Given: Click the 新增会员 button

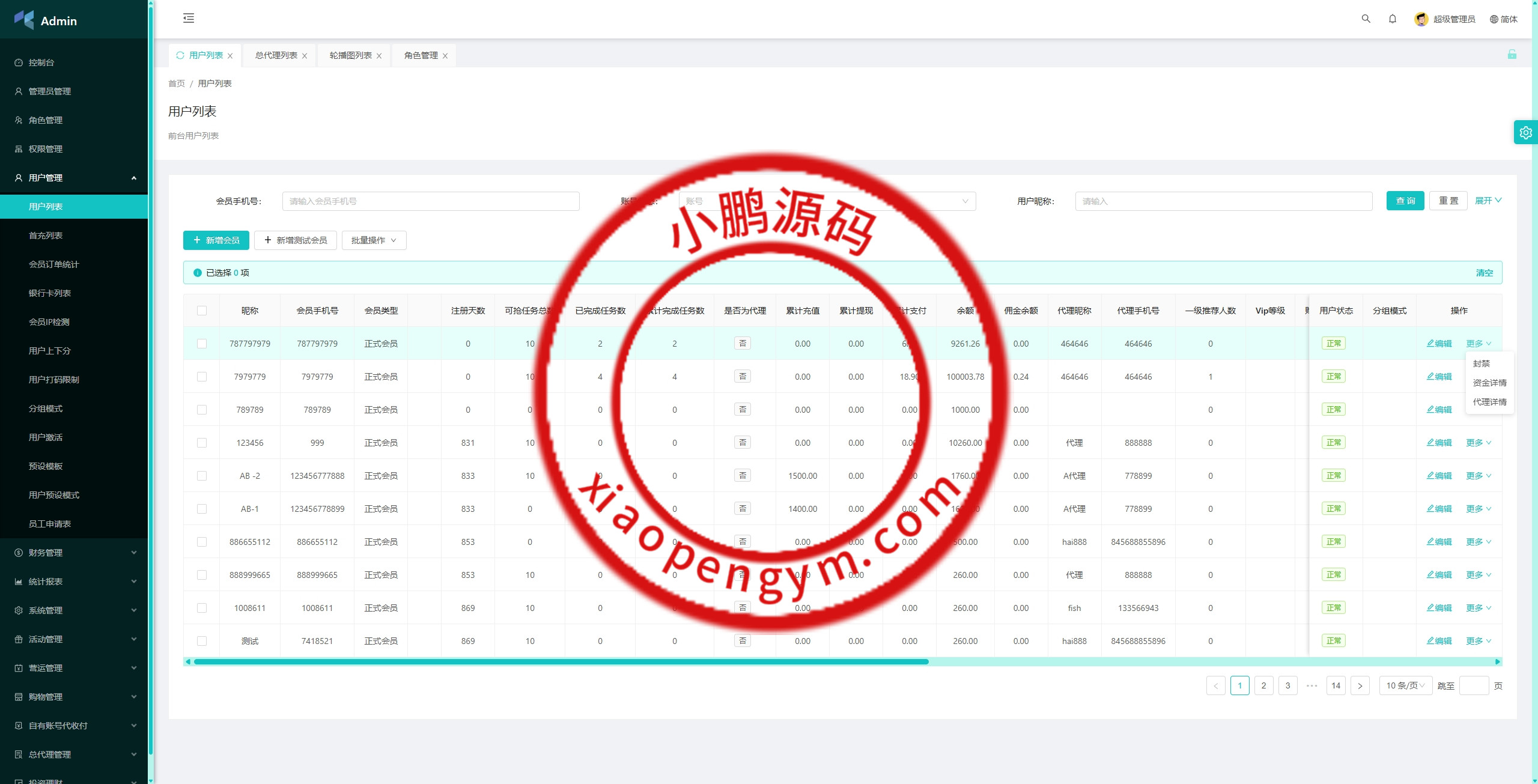Looking at the screenshot, I should coord(216,240).
